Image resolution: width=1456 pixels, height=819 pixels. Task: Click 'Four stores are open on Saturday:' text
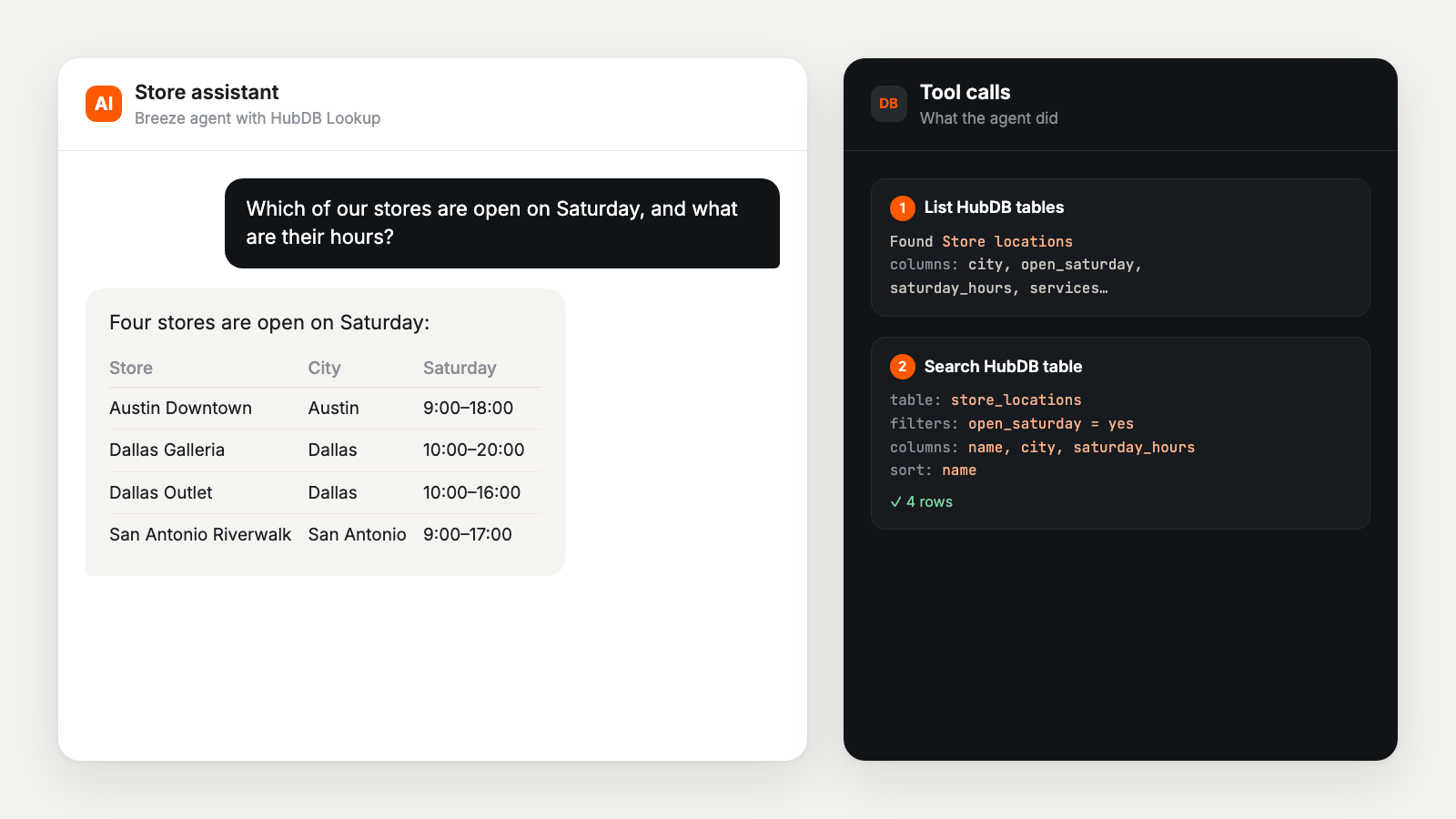pyautogui.click(x=269, y=322)
